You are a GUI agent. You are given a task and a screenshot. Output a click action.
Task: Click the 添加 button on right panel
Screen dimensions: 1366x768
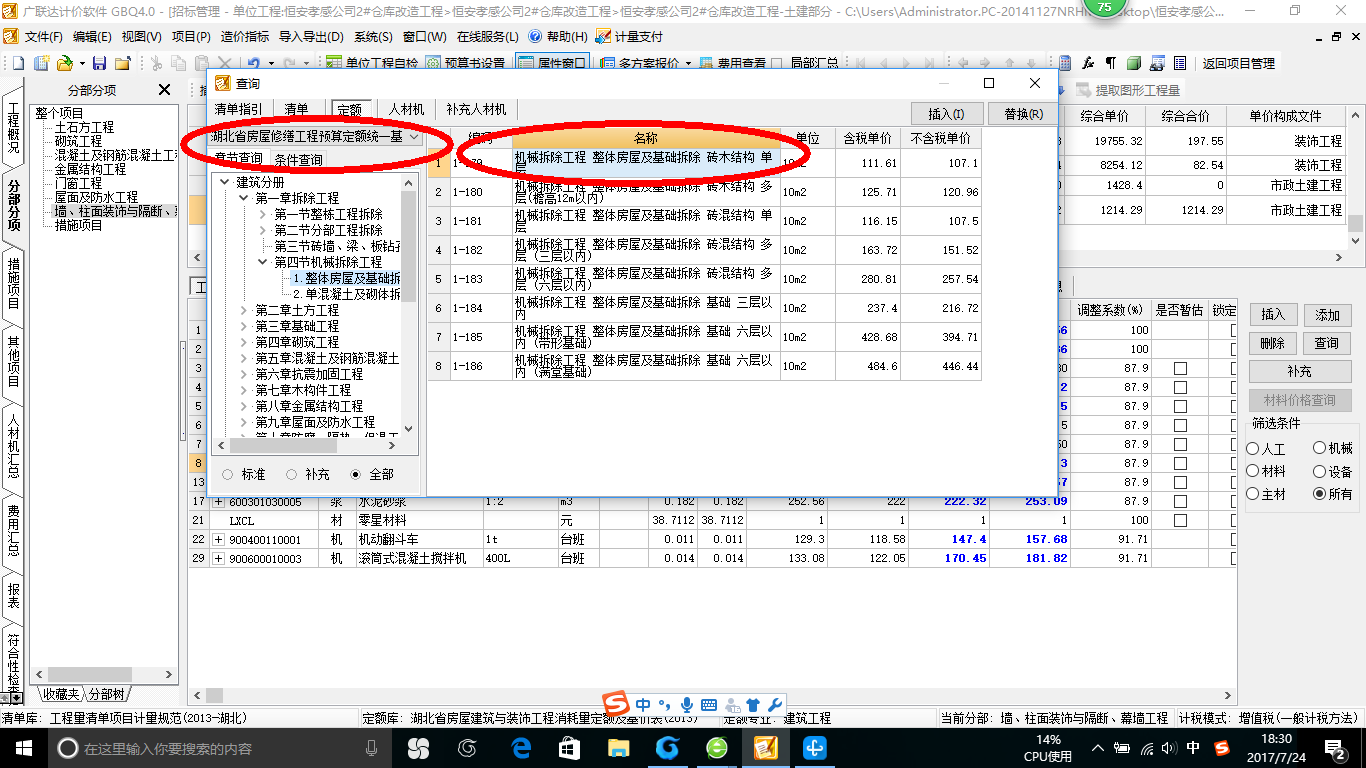click(1327, 315)
